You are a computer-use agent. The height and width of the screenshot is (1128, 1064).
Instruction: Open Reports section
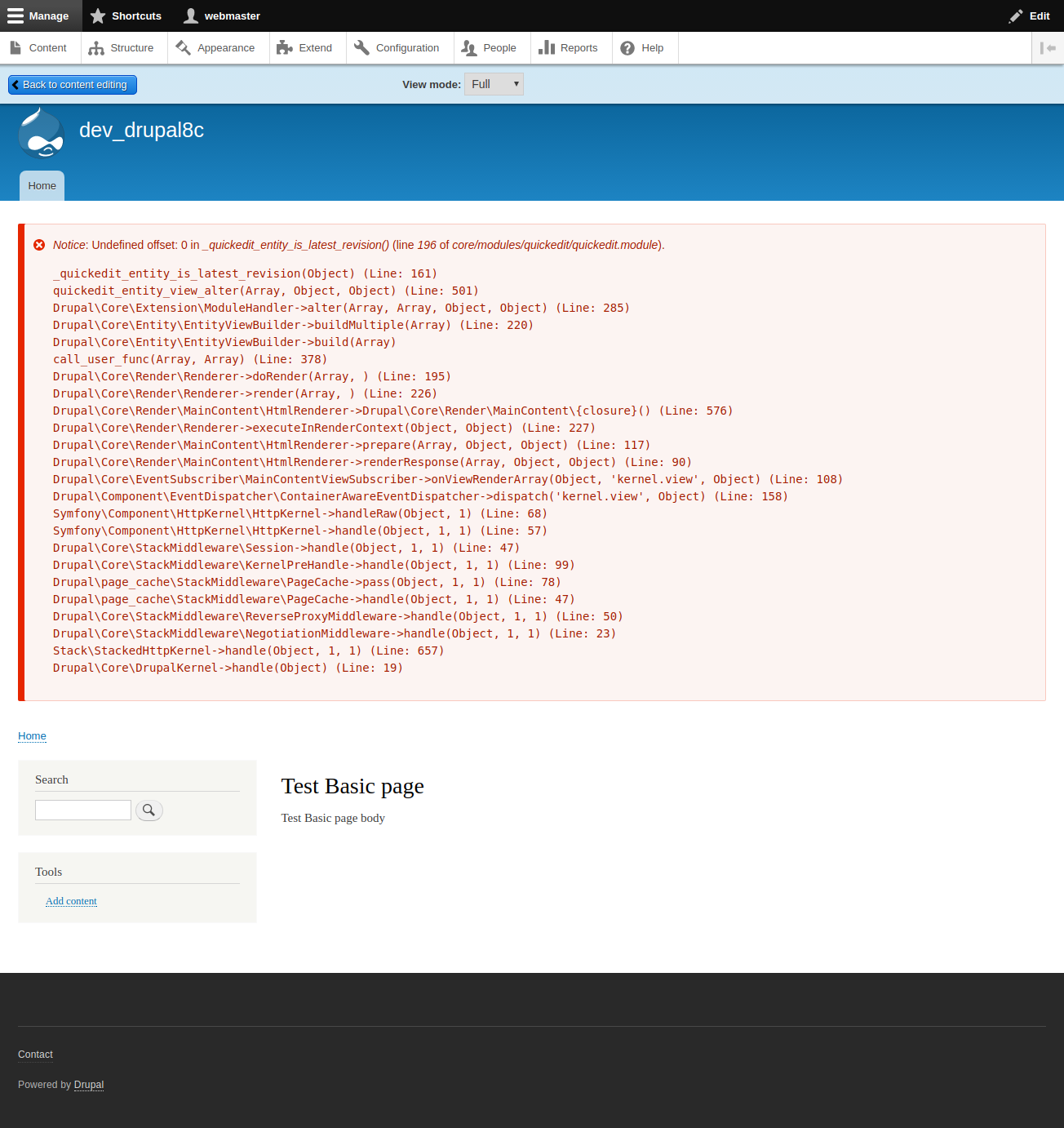coord(569,48)
